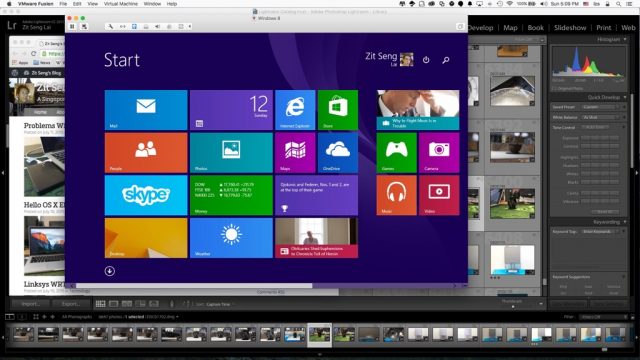
Task: Open VMware settings wrench icon
Action: (x=110, y=27)
